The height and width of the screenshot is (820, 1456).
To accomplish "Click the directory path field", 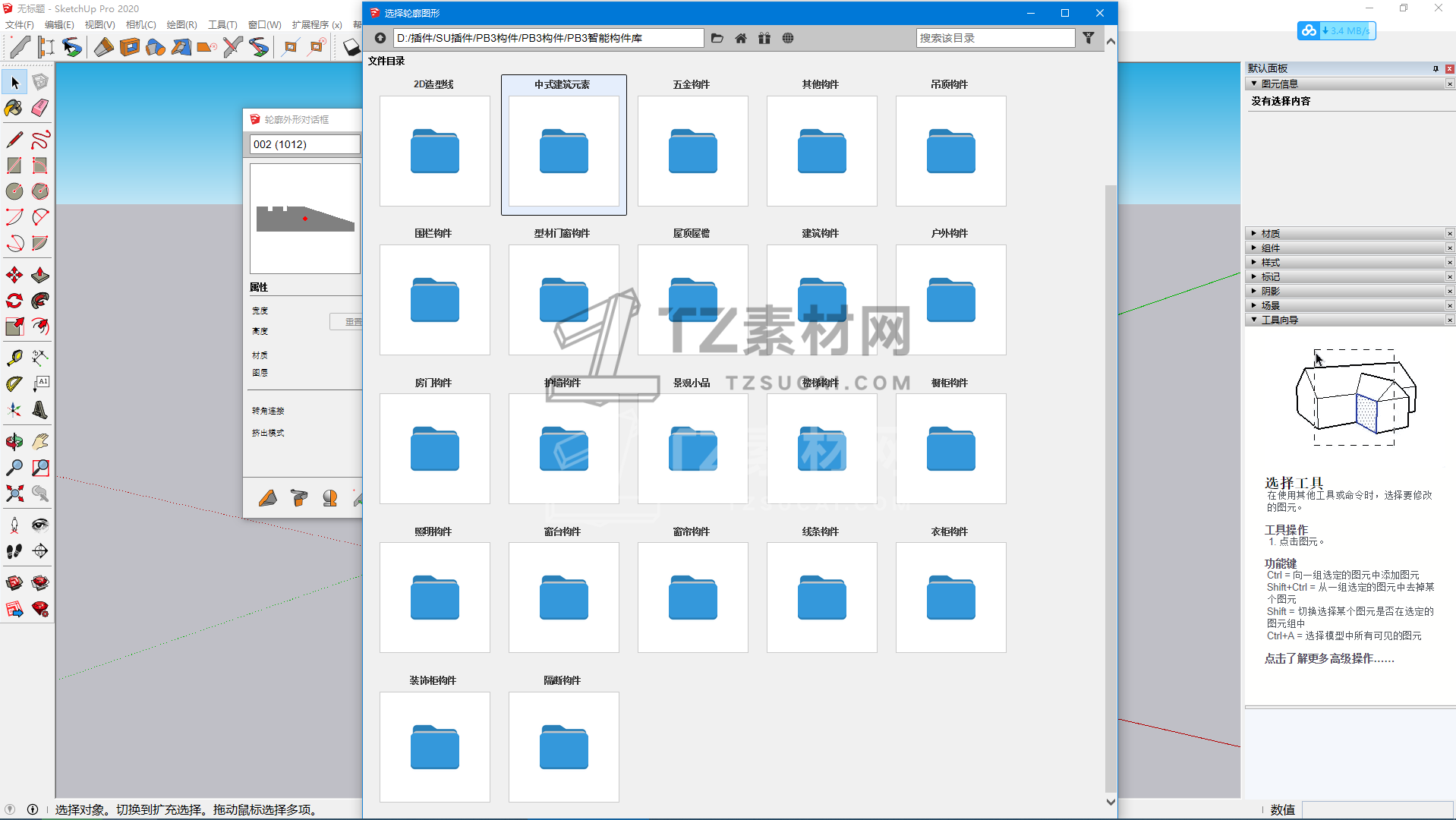I will tap(549, 38).
